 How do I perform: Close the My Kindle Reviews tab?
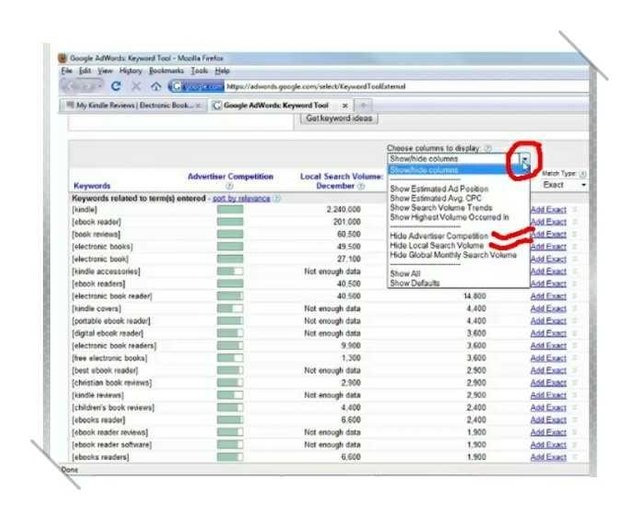tap(198, 106)
